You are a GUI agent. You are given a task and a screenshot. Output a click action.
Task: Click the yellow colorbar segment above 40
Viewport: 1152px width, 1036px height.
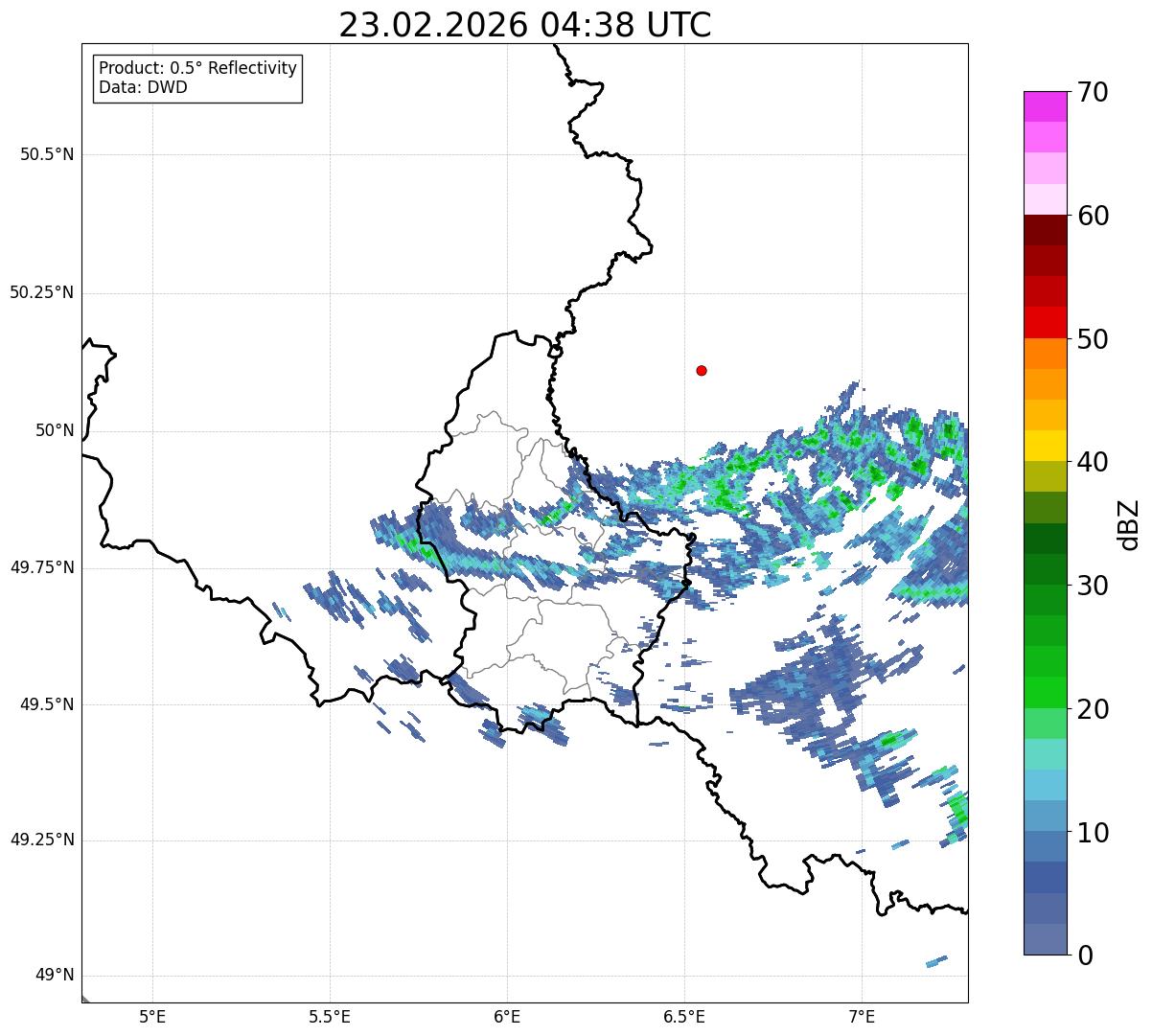[1045, 446]
